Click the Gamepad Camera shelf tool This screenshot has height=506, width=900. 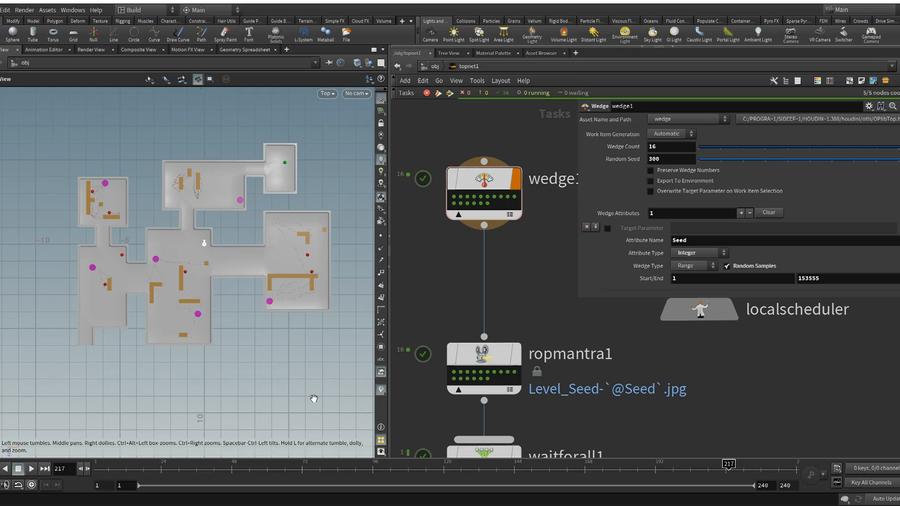pyautogui.click(x=871, y=34)
